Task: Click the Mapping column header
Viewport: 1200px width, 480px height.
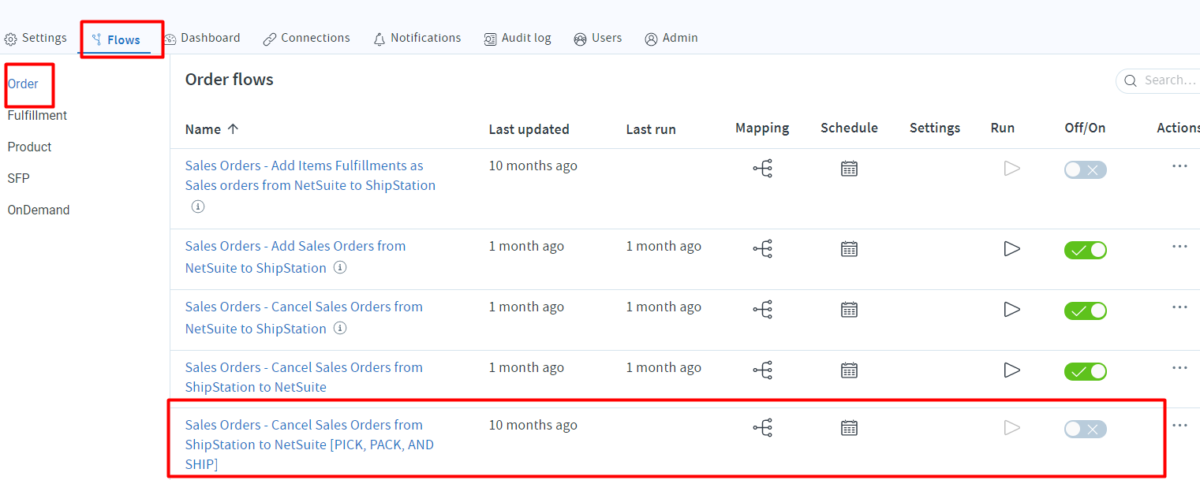Action: point(762,128)
